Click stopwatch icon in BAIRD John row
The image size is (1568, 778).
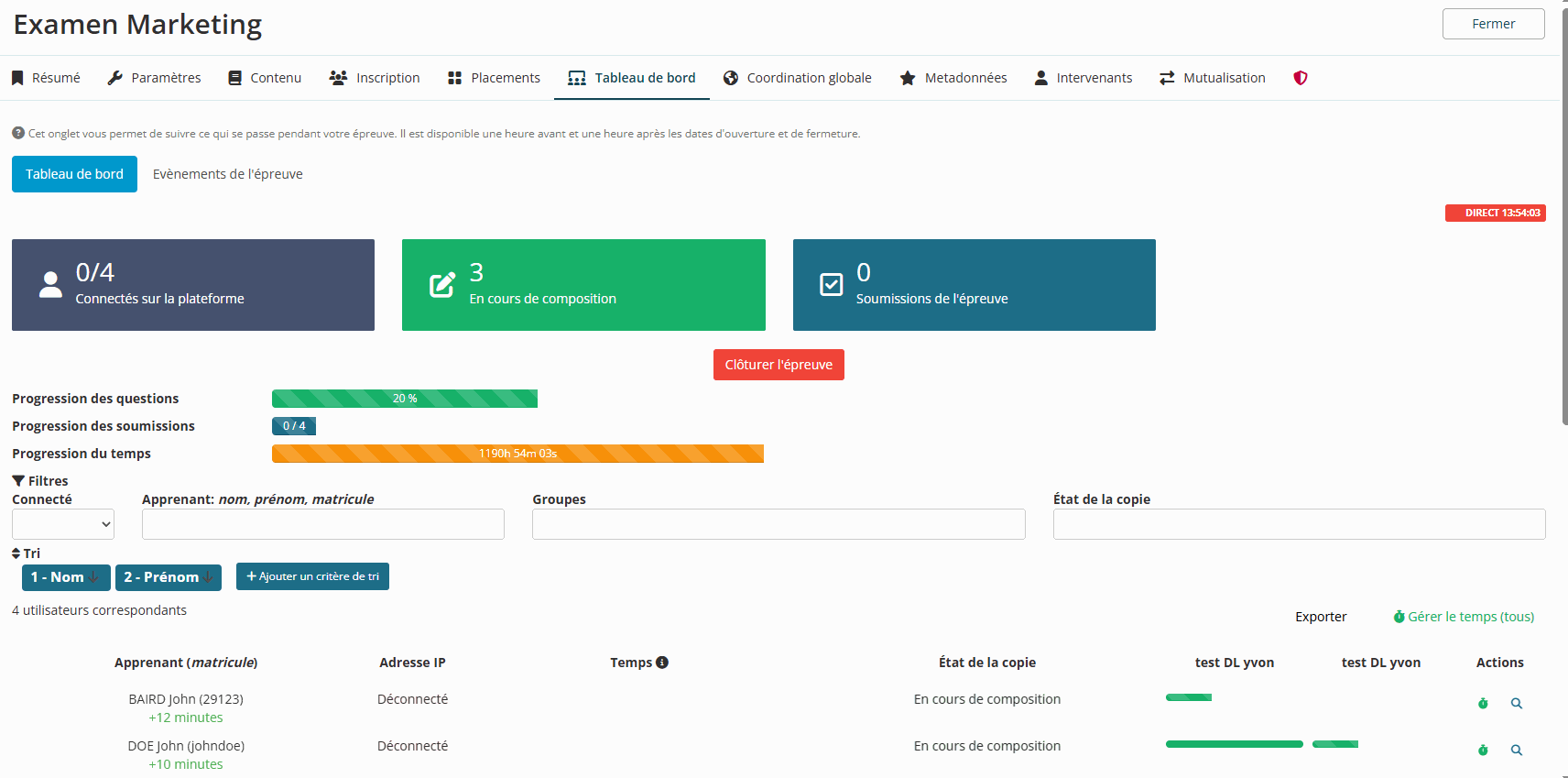pos(1483,704)
